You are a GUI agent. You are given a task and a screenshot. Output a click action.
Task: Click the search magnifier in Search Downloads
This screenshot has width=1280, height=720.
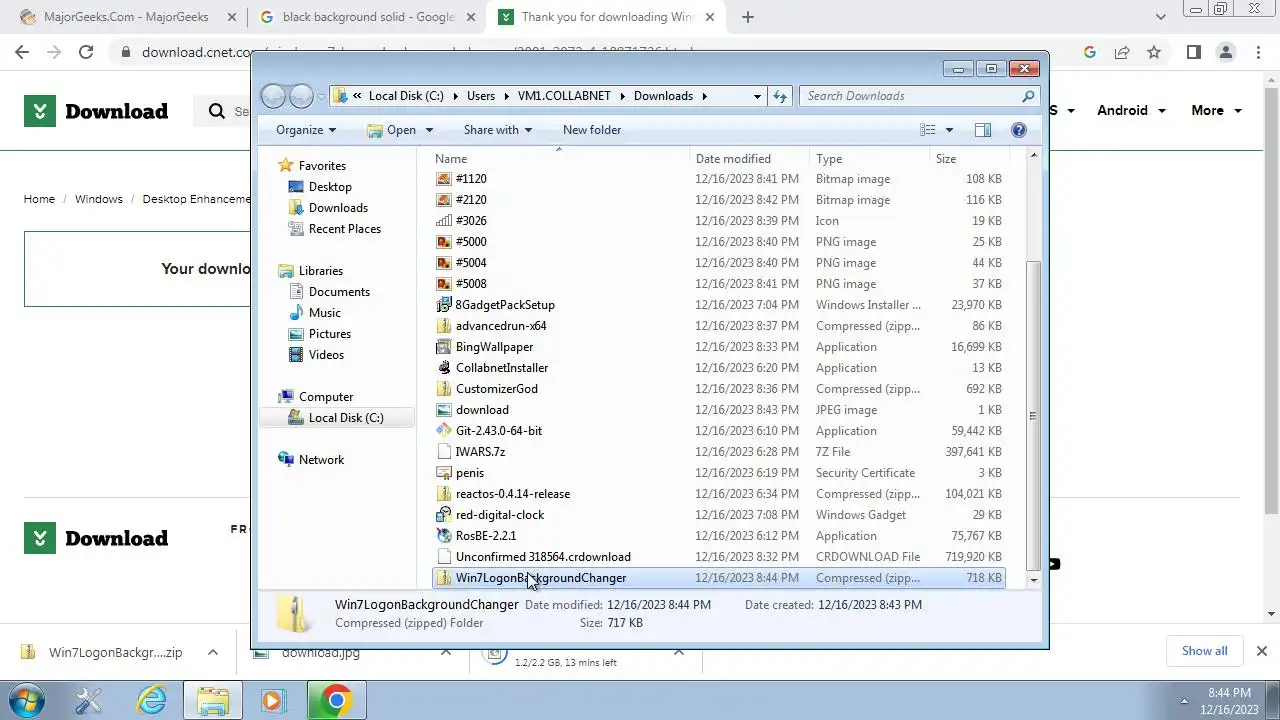pos(1028,96)
